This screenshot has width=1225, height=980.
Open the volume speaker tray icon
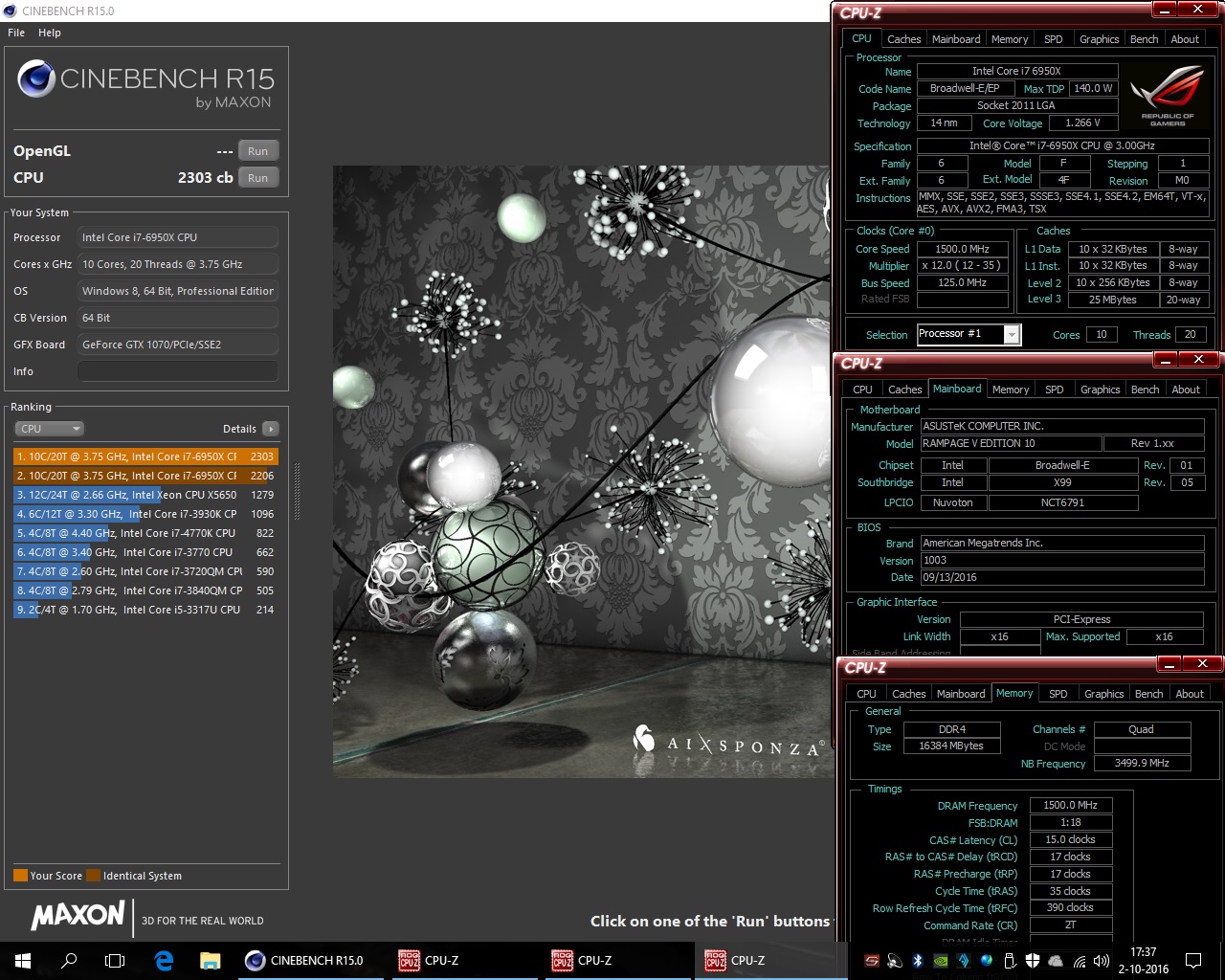click(x=1102, y=961)
